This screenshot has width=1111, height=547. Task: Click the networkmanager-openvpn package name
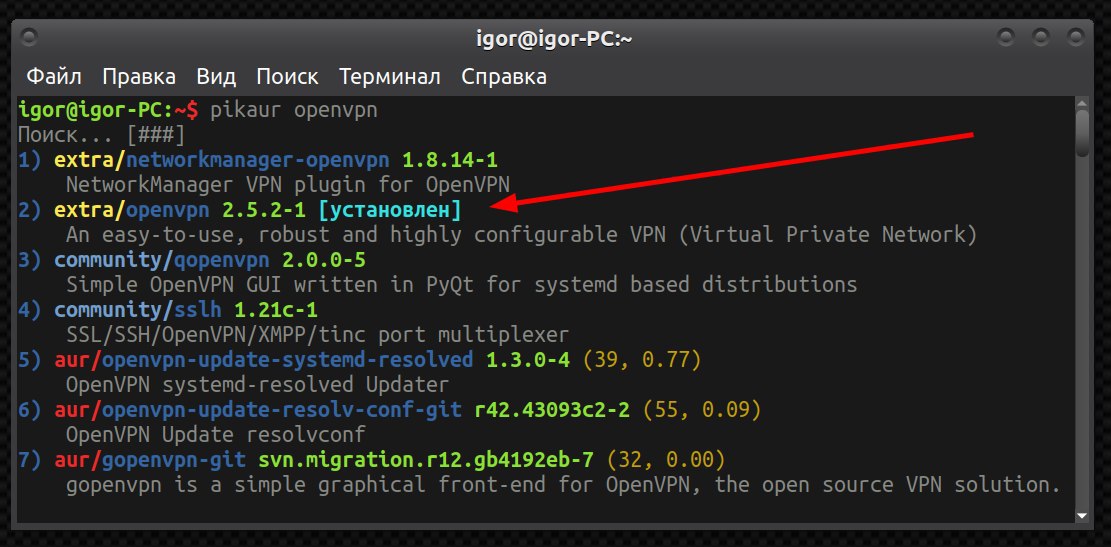[258, 159]
